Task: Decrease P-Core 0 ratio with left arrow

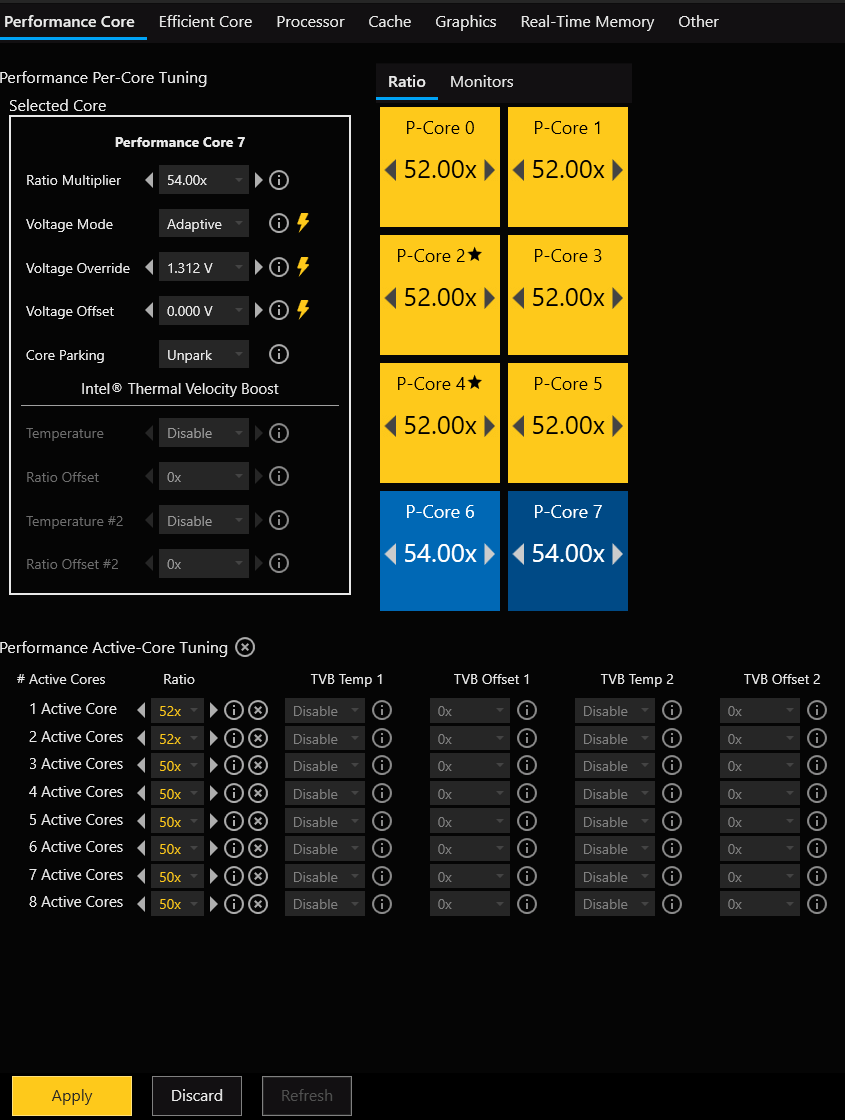Action: pos(390,170)
